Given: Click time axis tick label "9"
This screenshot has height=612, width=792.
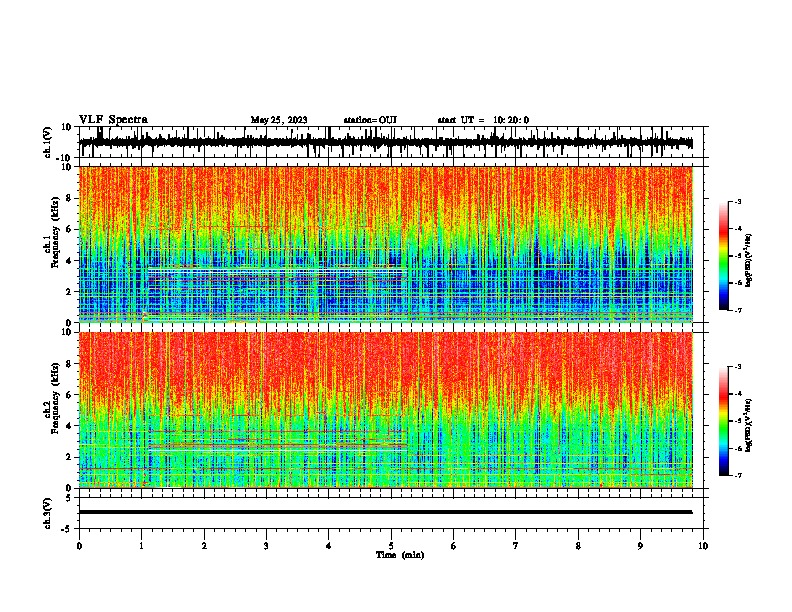Looking at the screenshot, I should click(x=640, y=546).
